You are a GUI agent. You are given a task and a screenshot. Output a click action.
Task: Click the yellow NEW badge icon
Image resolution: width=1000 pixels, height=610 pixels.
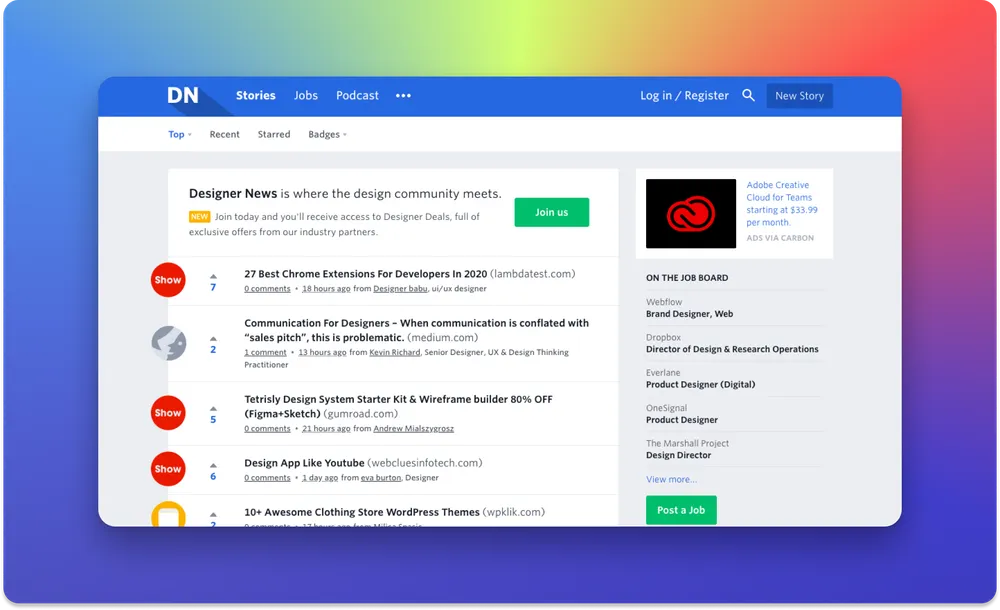(199, 215)
